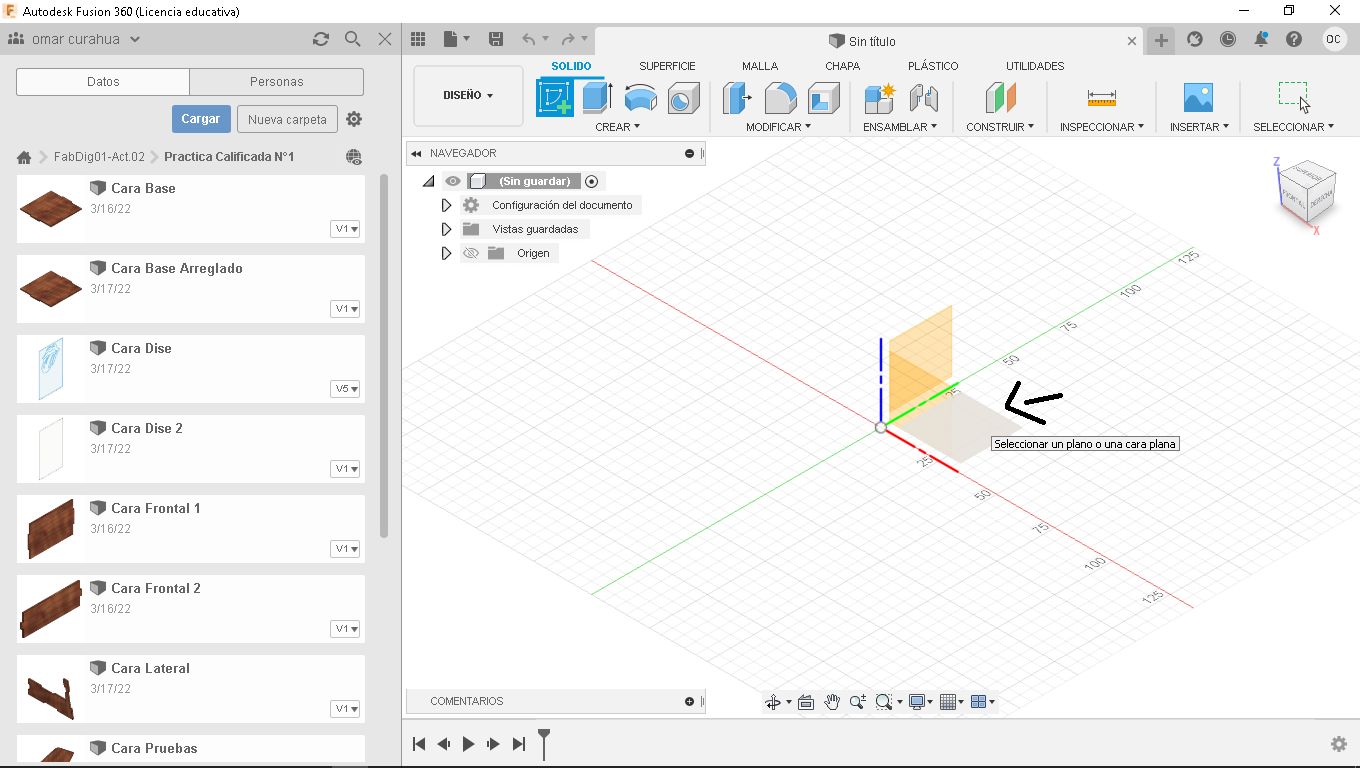Jump to the timeline start

pyautogui.click(x=419, y=744)
